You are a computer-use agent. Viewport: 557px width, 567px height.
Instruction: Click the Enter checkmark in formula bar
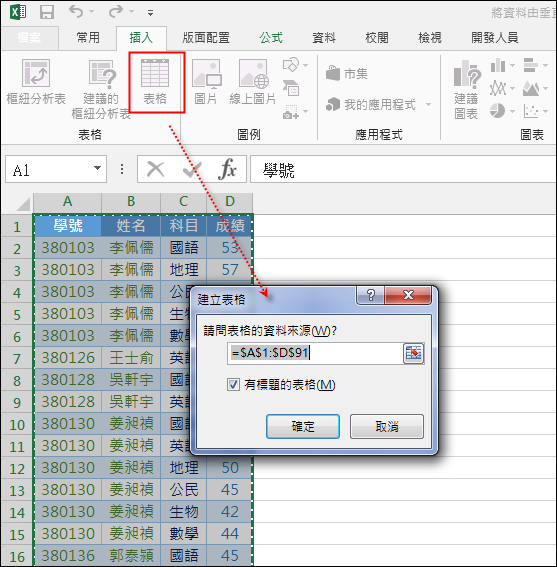192,169
